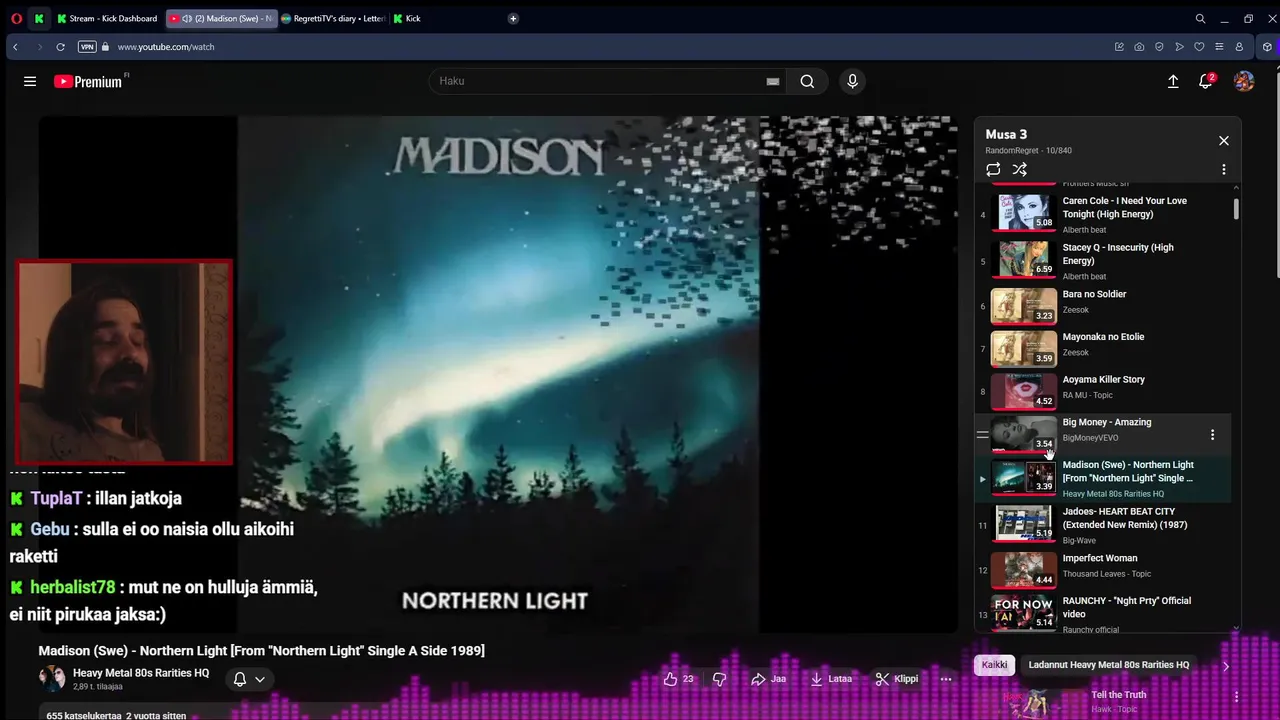Viewport: 1280px width, 720px height.
Task: Open a new browser tab
Action: pos(513,18)
